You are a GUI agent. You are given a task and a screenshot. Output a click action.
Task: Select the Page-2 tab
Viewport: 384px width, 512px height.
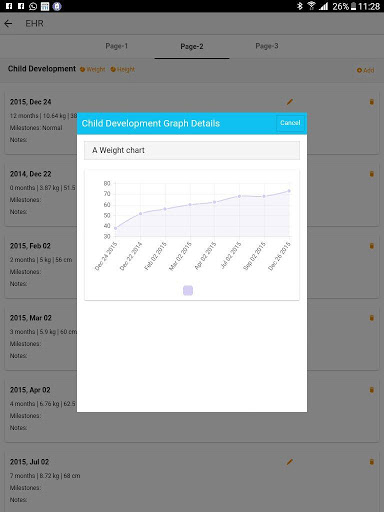192,46
